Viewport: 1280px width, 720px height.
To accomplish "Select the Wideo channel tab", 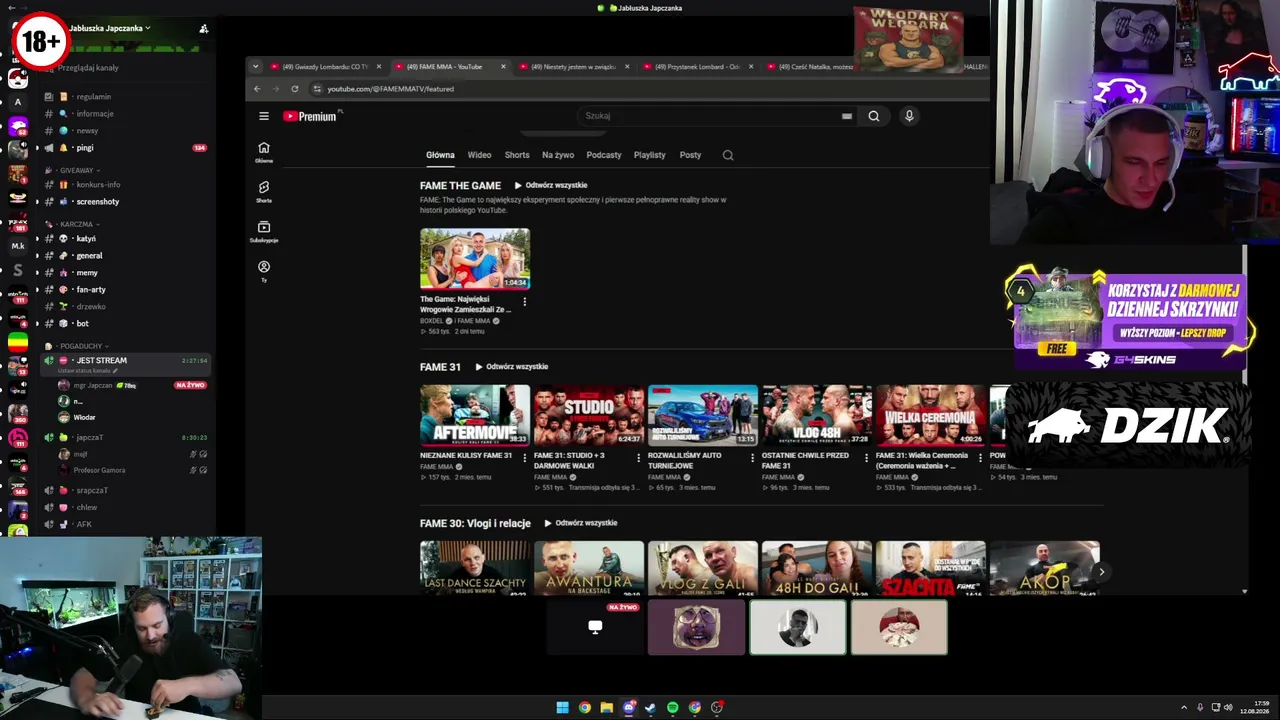I will [x=480, y=155].
